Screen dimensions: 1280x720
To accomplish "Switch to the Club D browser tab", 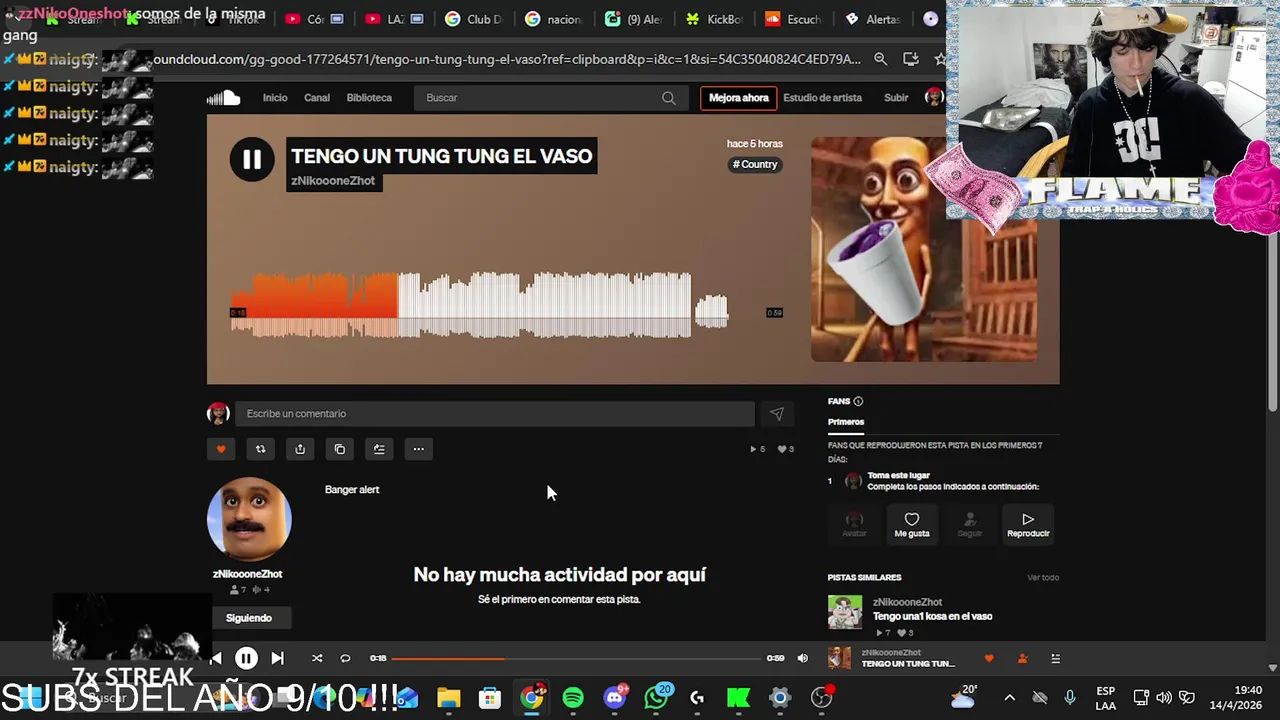I will click(x=472, y=19).
